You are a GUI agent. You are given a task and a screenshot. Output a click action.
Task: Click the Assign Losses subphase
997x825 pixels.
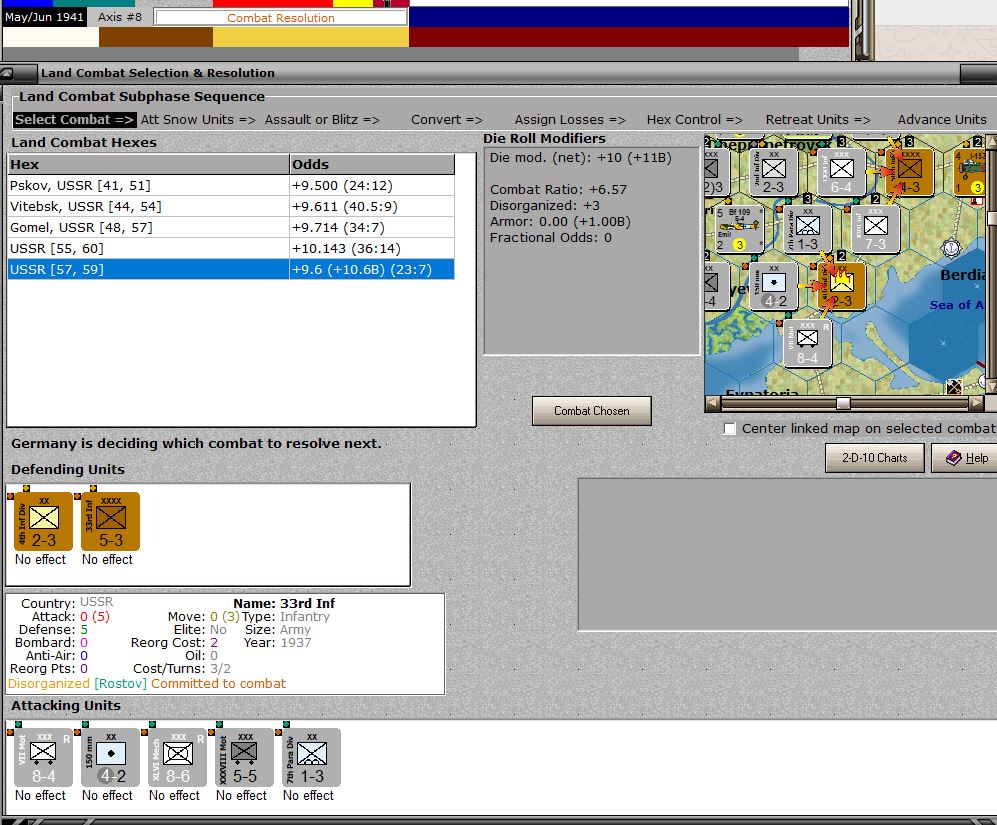[x=570, y=120]
